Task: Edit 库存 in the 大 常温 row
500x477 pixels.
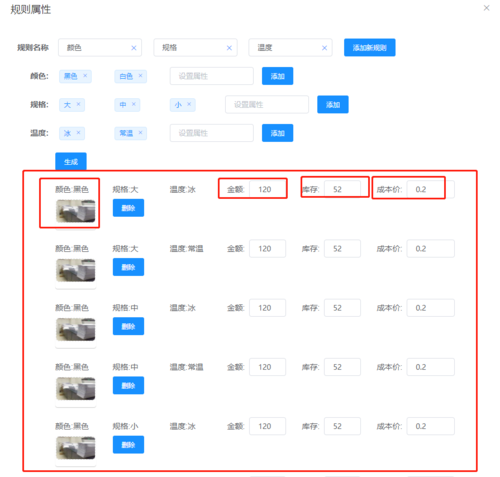Action: (342, 249)
